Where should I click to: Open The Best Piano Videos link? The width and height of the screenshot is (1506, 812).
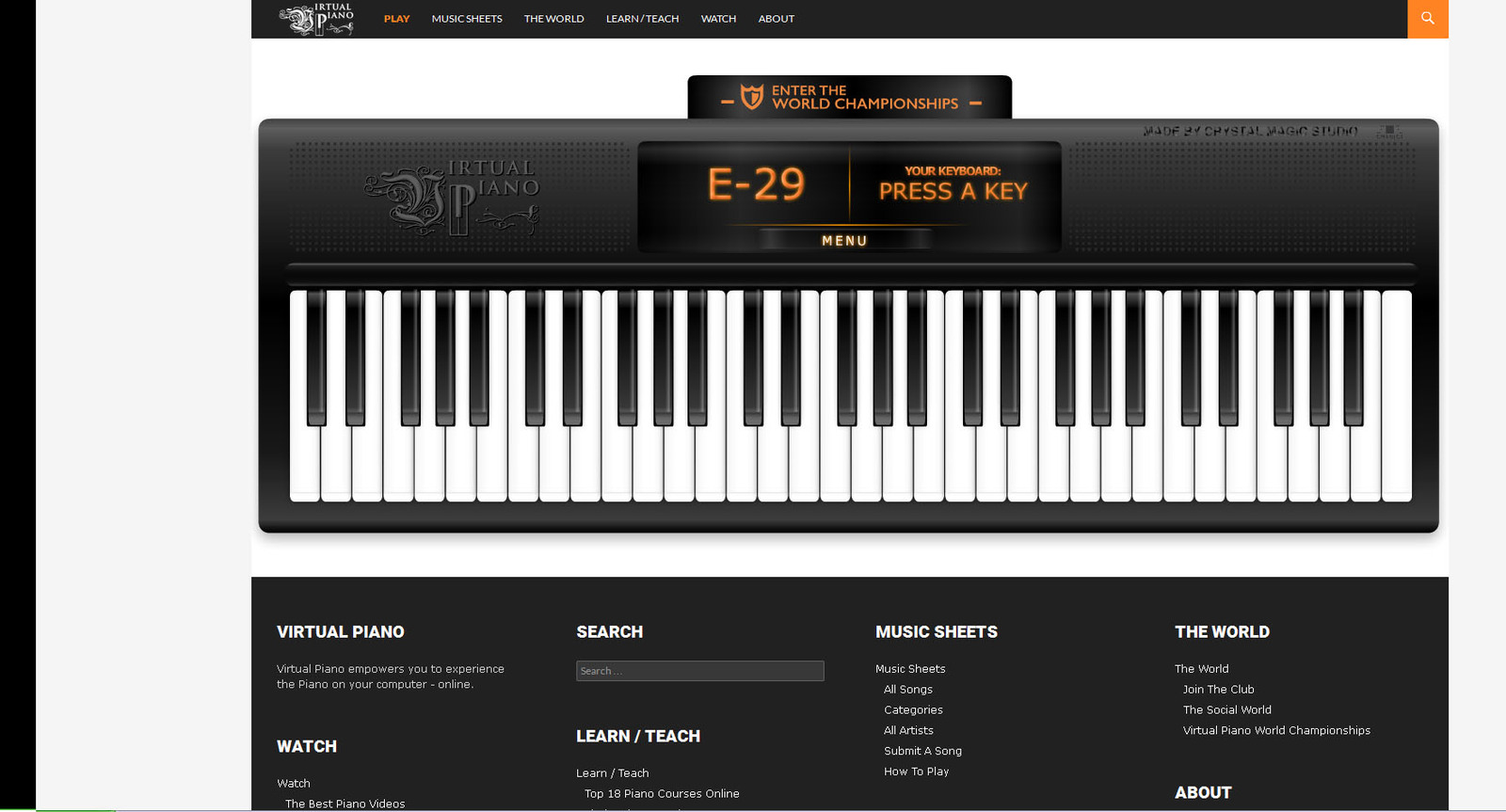(344, 804)
